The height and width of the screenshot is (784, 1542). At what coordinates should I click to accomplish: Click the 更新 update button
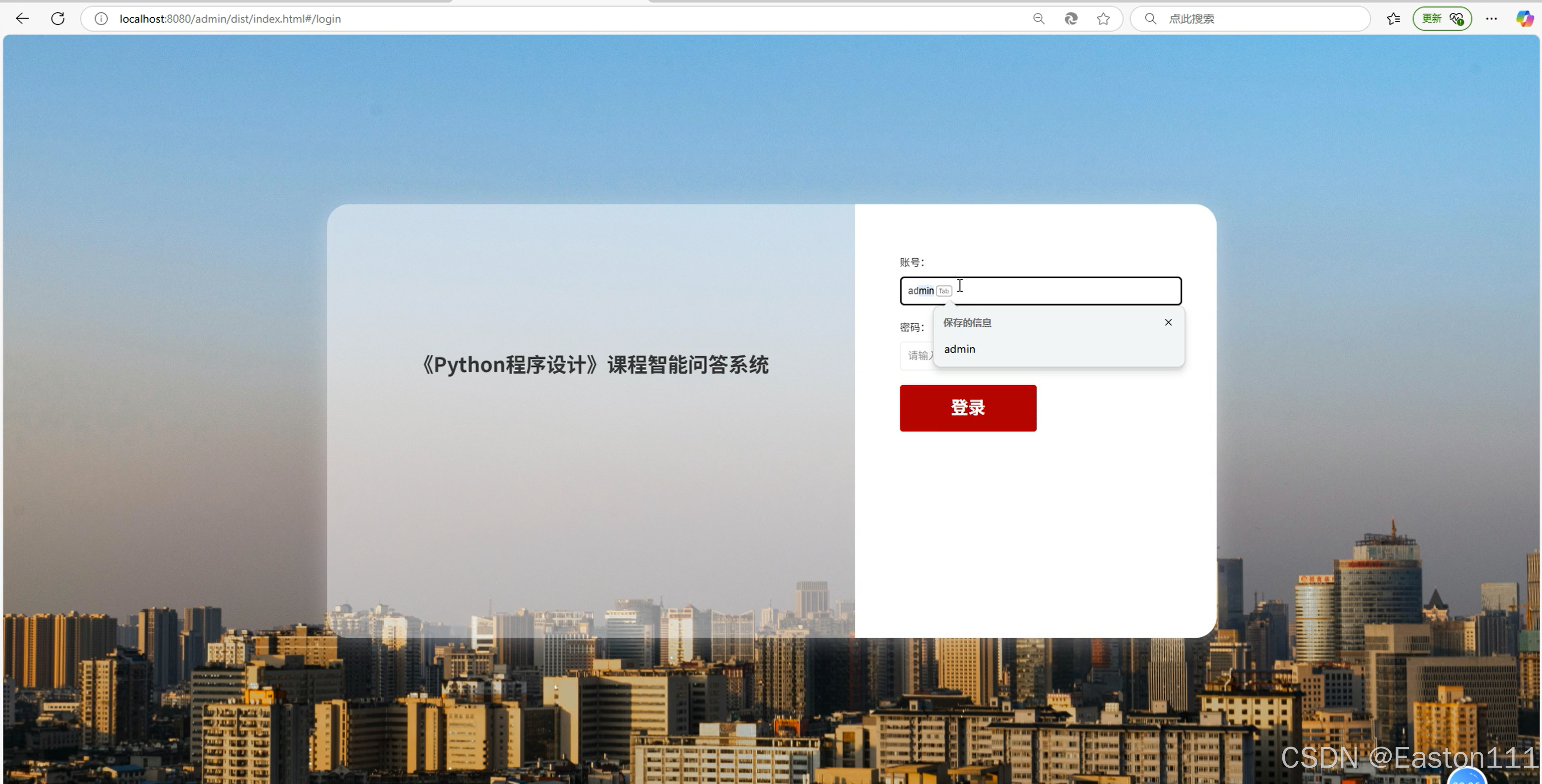tap(1431, 19)
